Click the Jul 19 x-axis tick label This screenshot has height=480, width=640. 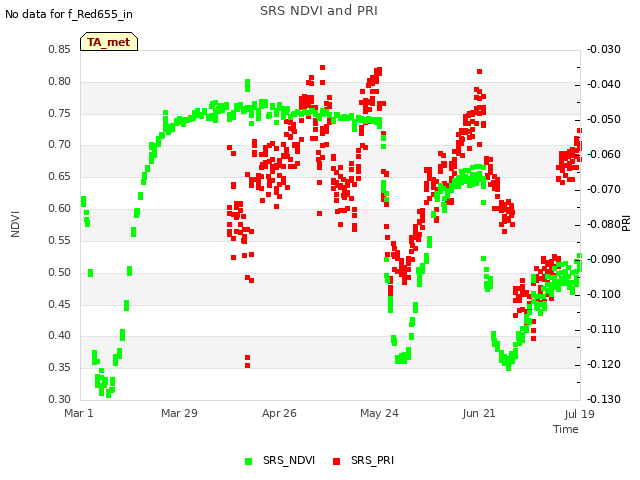(580, 414)
